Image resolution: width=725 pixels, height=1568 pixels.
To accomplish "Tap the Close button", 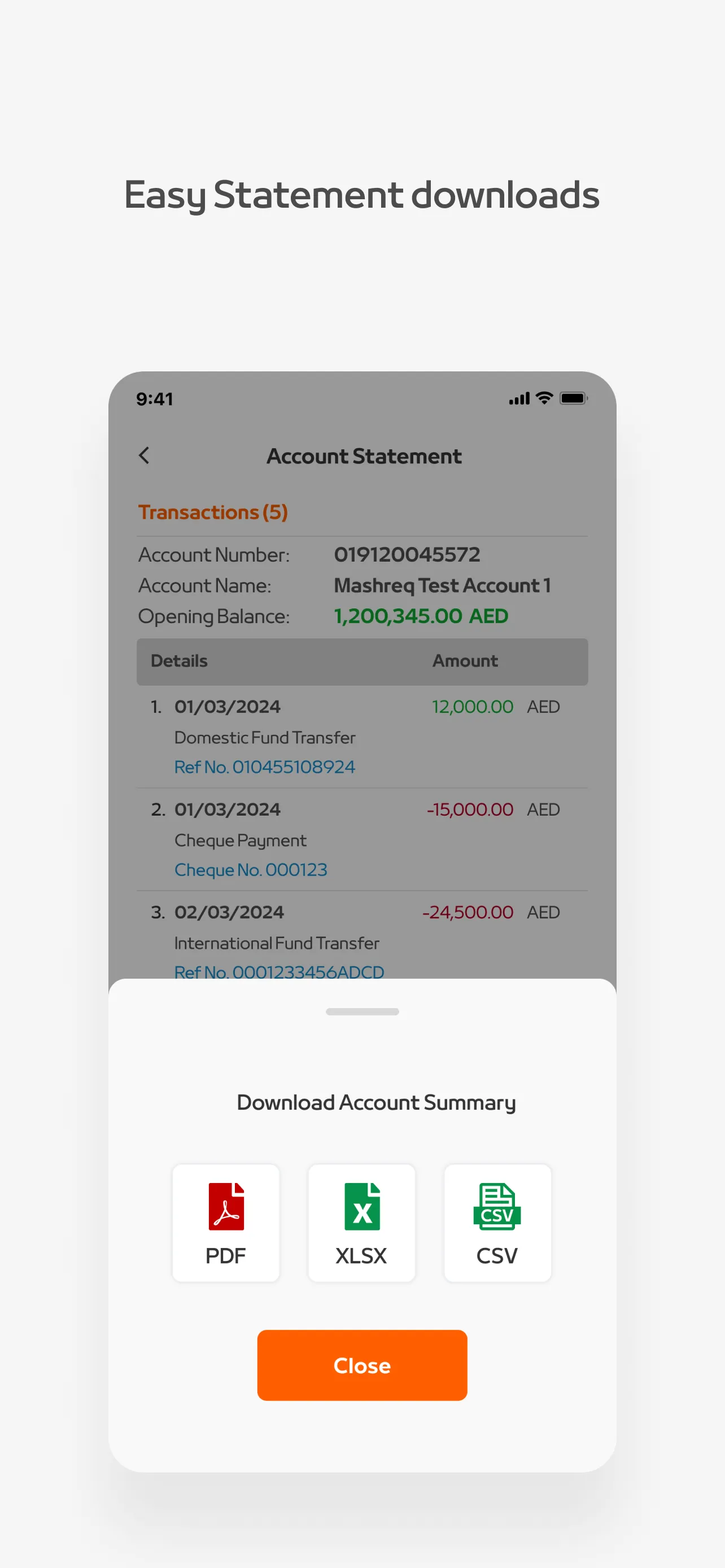I will point(362,1365).
